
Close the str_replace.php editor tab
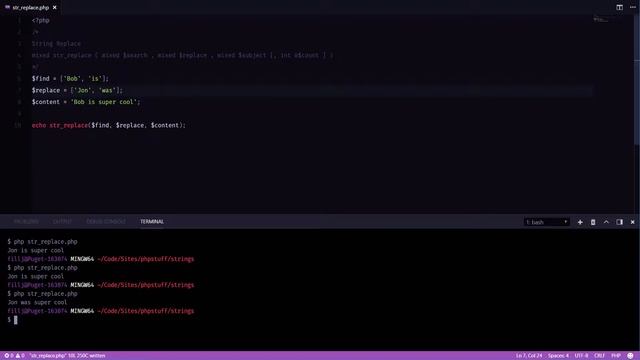pyautogui.click(x=54, y=7)
